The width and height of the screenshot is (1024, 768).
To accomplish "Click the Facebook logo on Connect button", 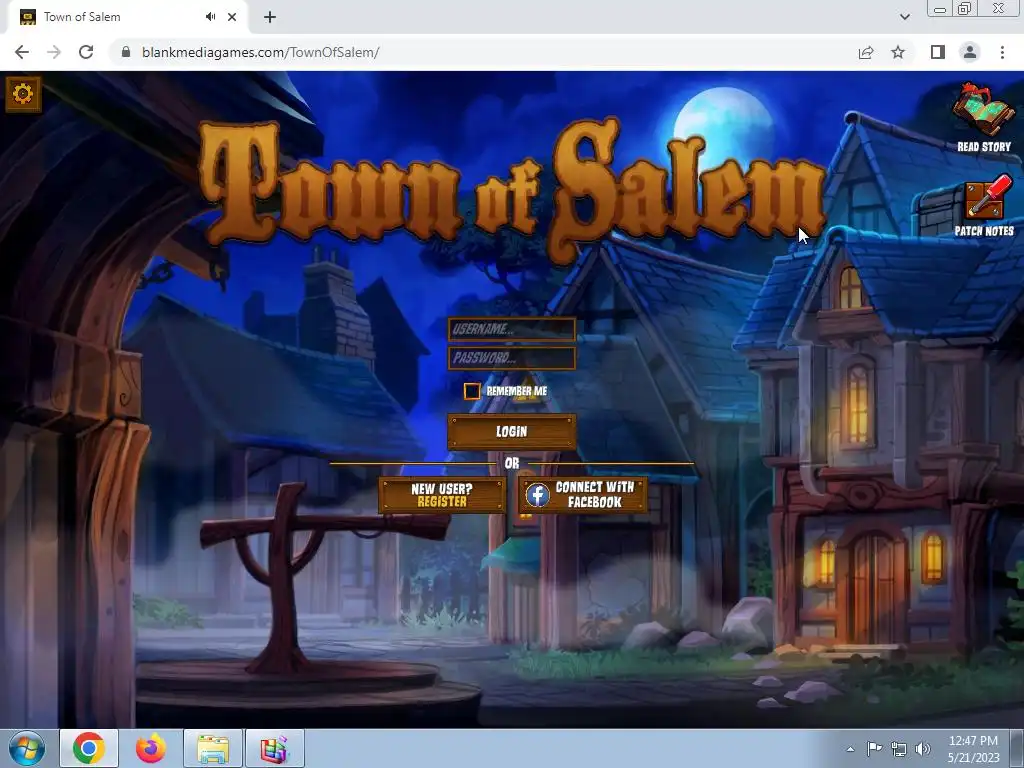I will pos(537,495).
